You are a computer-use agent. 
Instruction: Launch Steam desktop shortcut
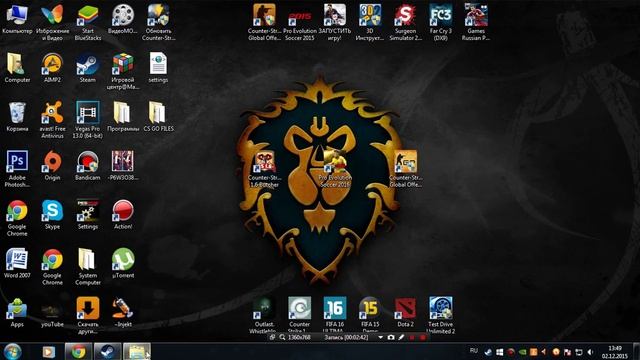point(88,68)
